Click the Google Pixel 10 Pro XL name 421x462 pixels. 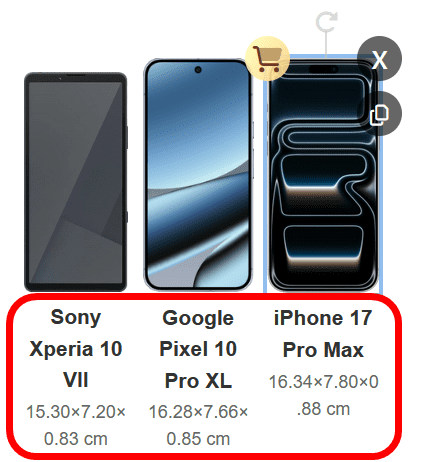pos(198,349)
